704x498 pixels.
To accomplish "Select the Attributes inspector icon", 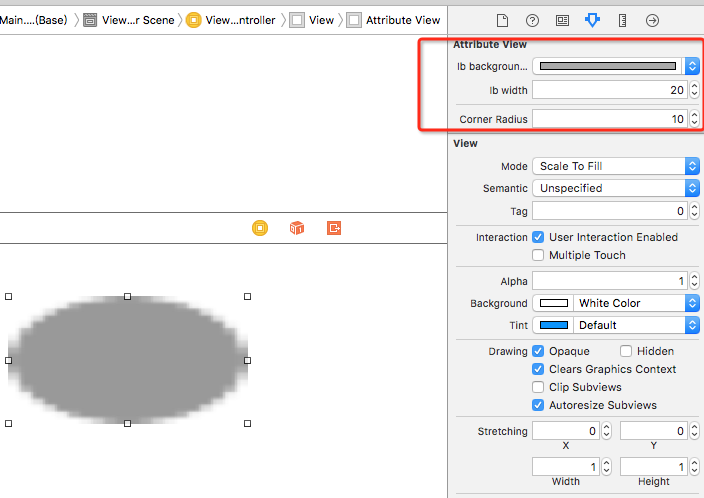I will (x=592, y=20).
